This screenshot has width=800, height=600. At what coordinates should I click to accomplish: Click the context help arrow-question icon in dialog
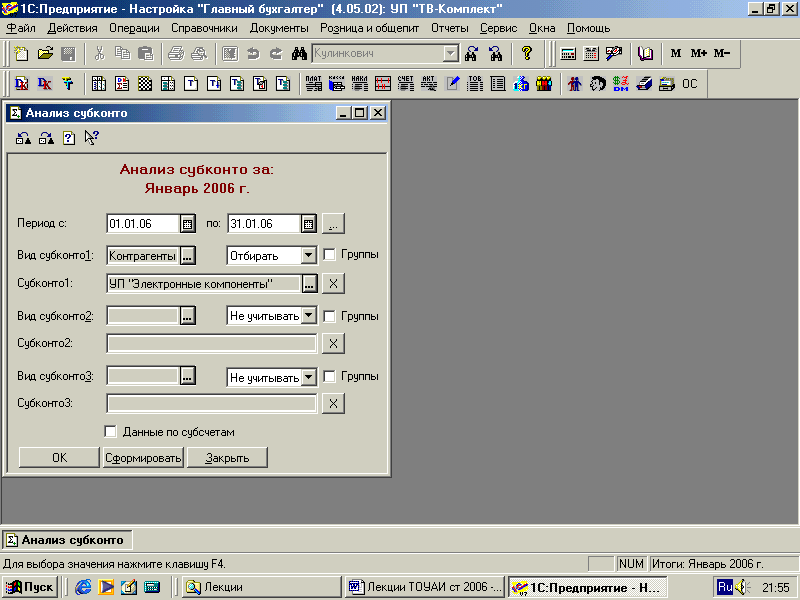[92, 138]
